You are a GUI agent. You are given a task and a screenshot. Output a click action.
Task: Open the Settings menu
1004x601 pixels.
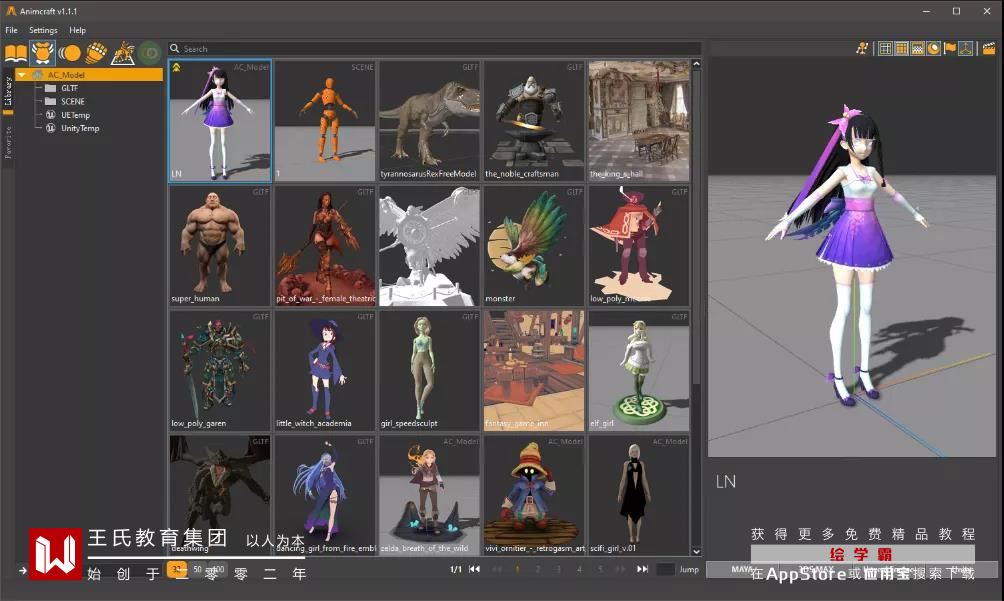43,30
